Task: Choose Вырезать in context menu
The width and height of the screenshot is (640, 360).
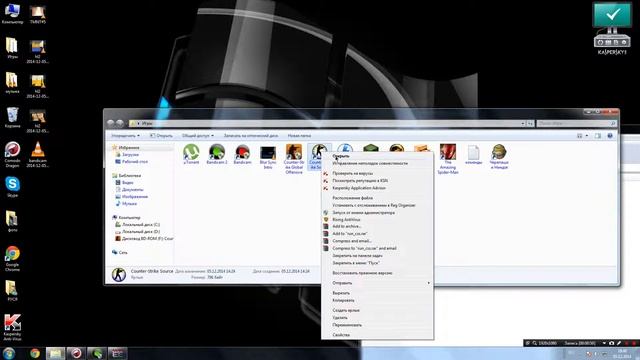Action: point(378,293)
